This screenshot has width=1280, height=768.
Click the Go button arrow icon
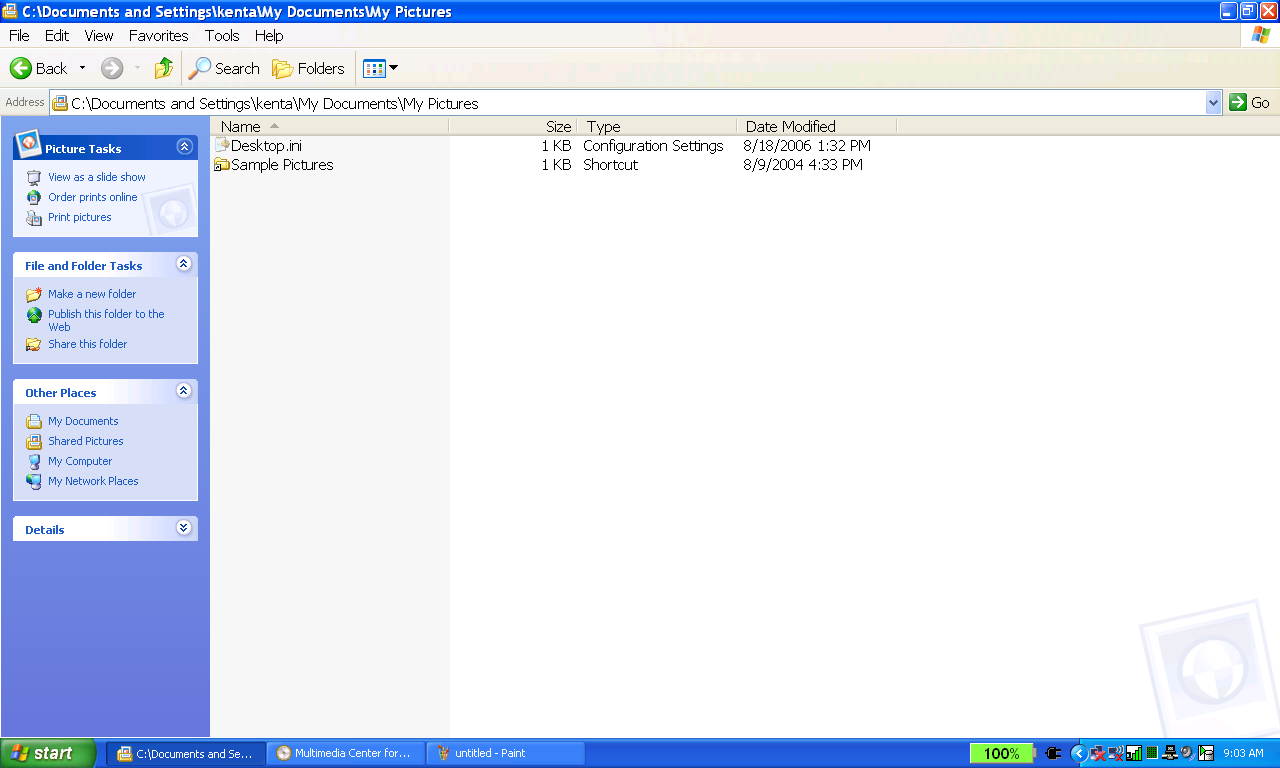[1238, 102]
